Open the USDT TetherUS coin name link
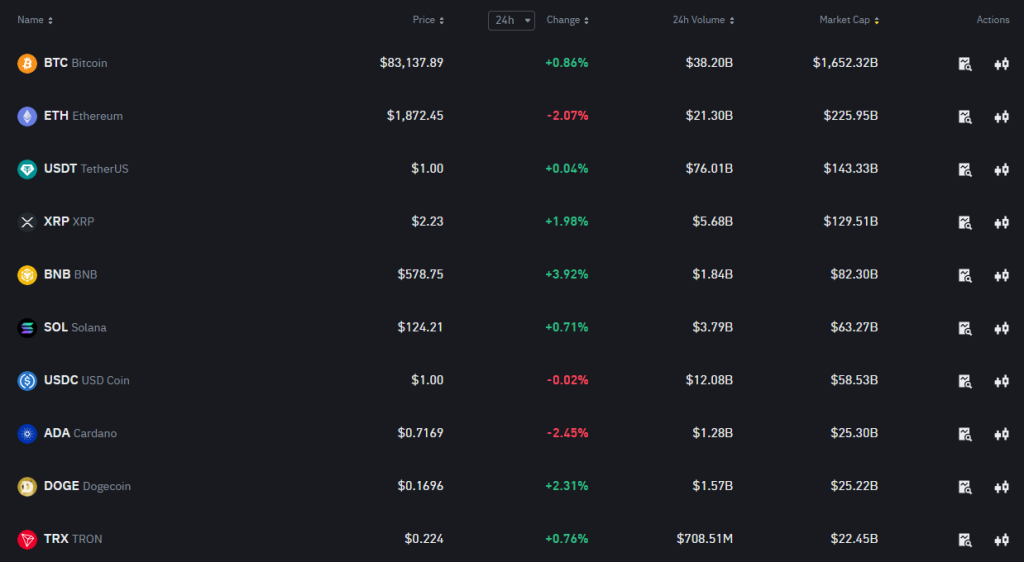1024x562 pixels. point(86,169)
